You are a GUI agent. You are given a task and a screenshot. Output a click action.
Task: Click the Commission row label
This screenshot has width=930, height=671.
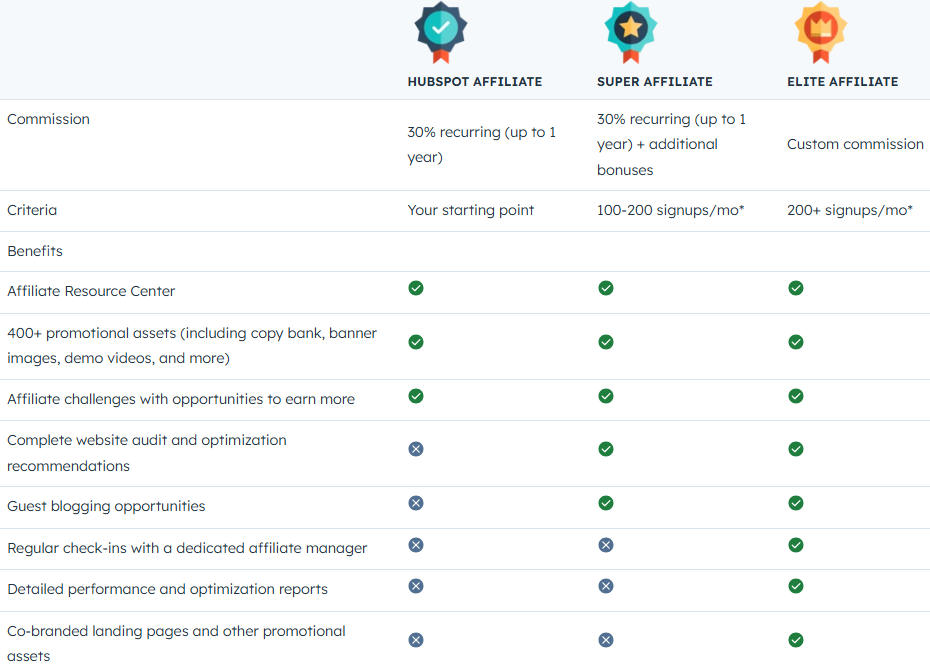[x=48, y=119]
